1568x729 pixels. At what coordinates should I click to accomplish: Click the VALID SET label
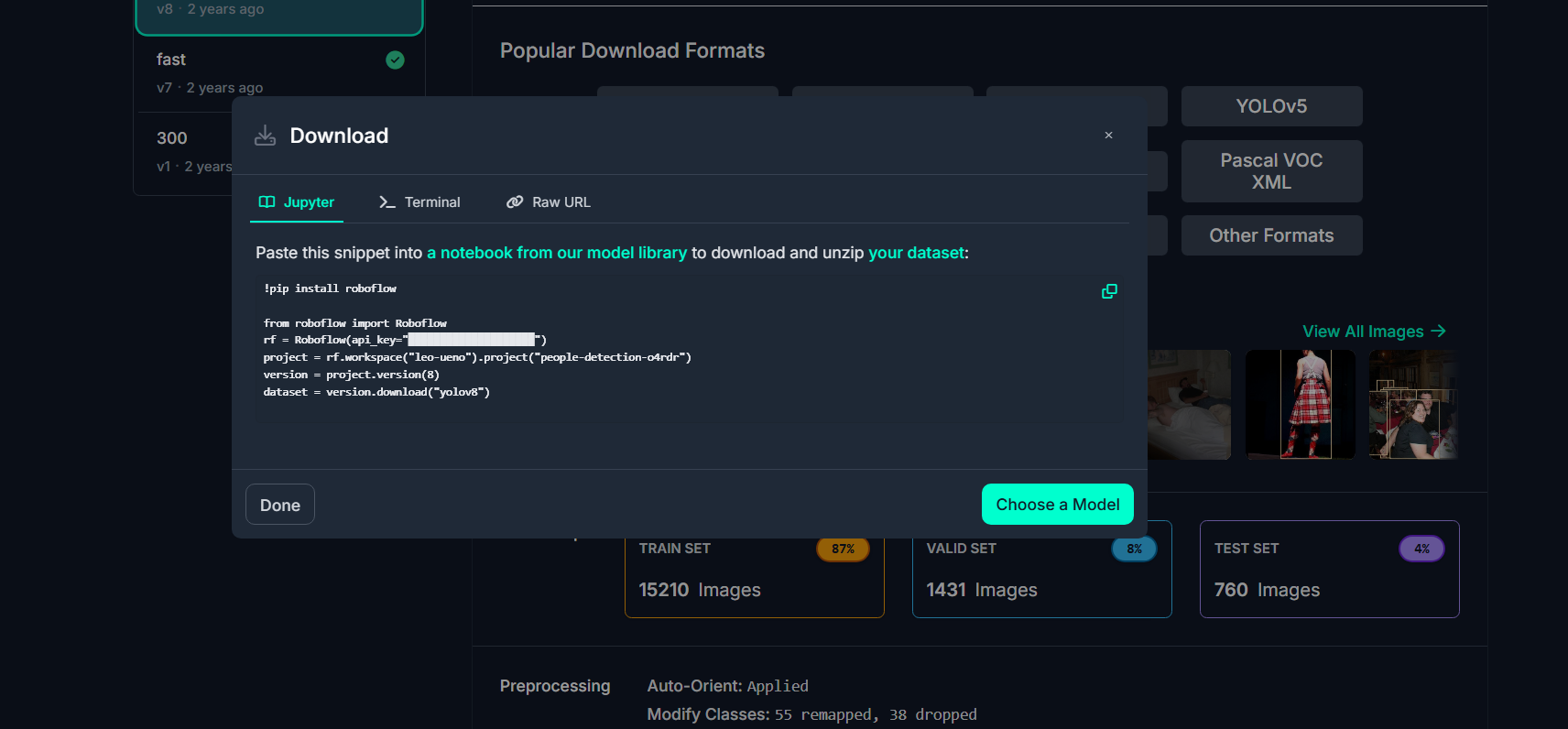[x=961, y=549]
